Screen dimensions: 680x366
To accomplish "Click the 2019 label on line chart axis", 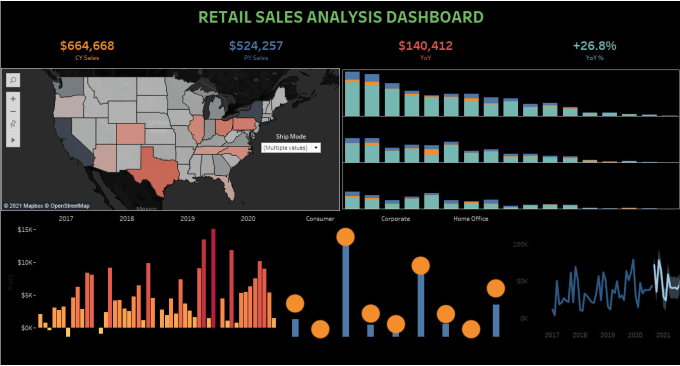I will (x=608, y=335).
